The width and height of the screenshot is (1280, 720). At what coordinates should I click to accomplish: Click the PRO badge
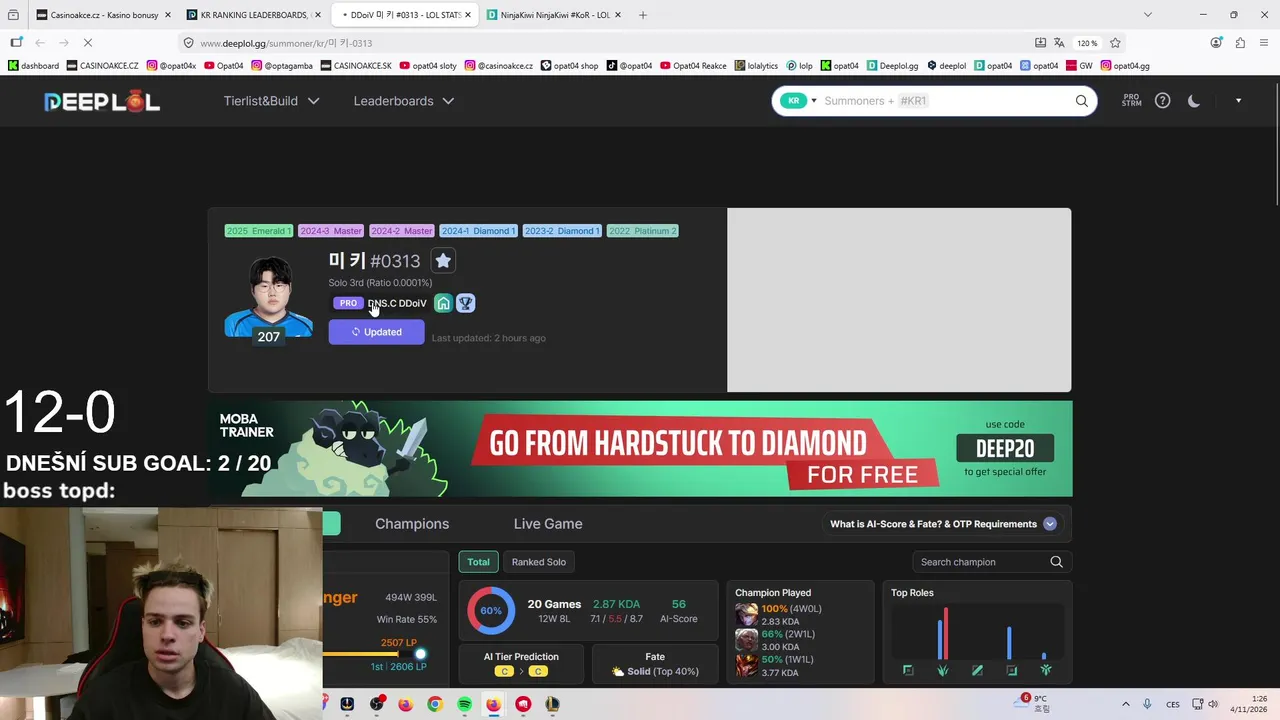pyautogui.click(x=348, y=303)
